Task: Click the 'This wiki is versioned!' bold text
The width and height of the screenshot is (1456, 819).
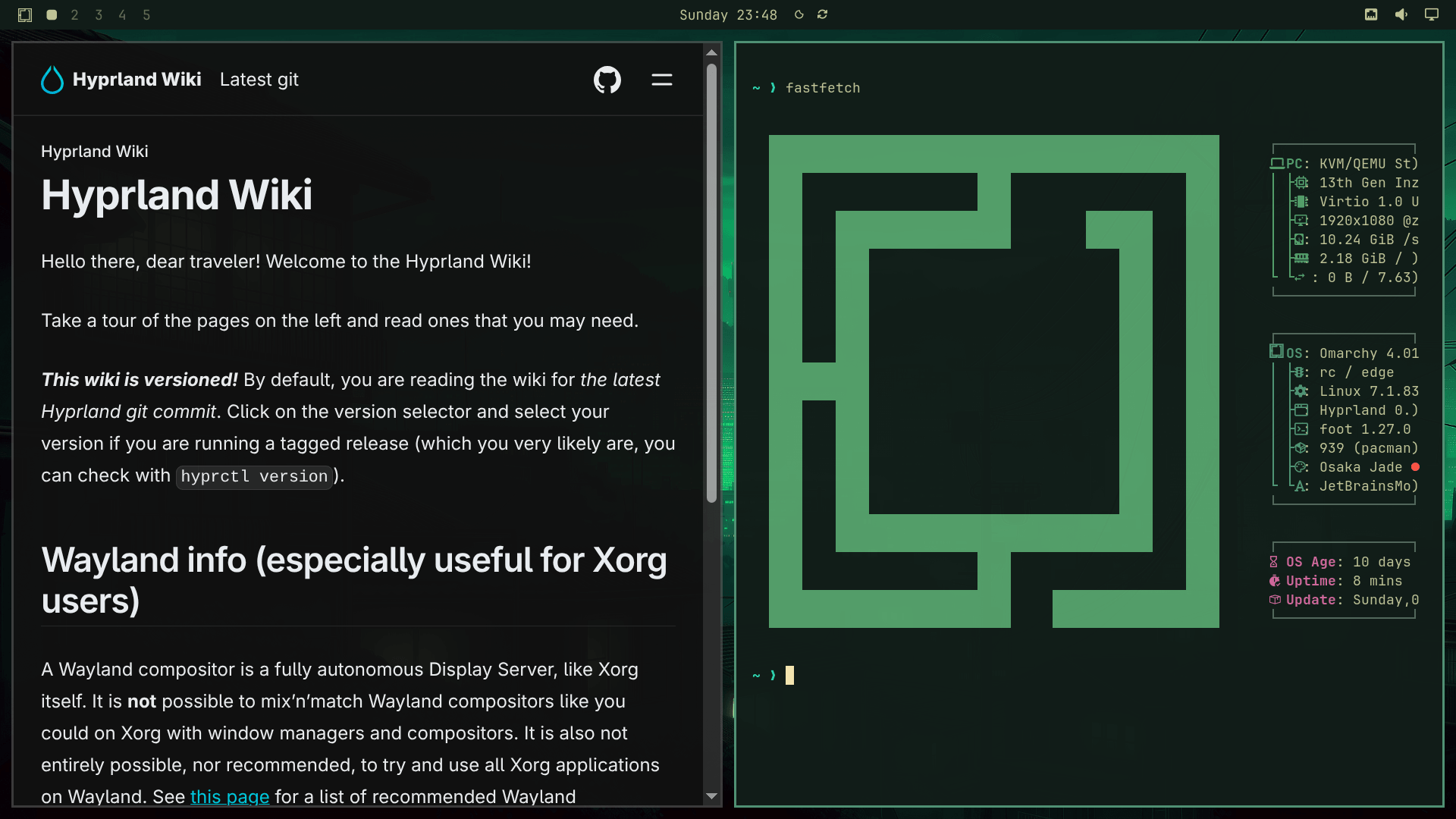Action: 140,379
